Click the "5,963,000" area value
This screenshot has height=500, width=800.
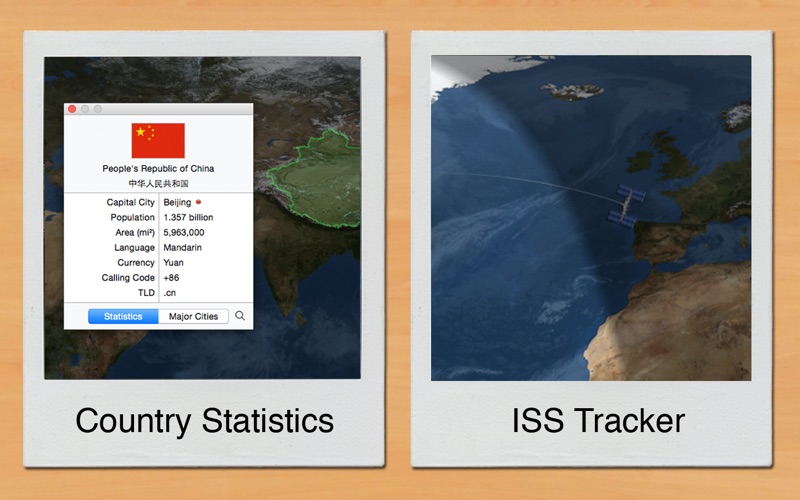click(x=184, y=233)
